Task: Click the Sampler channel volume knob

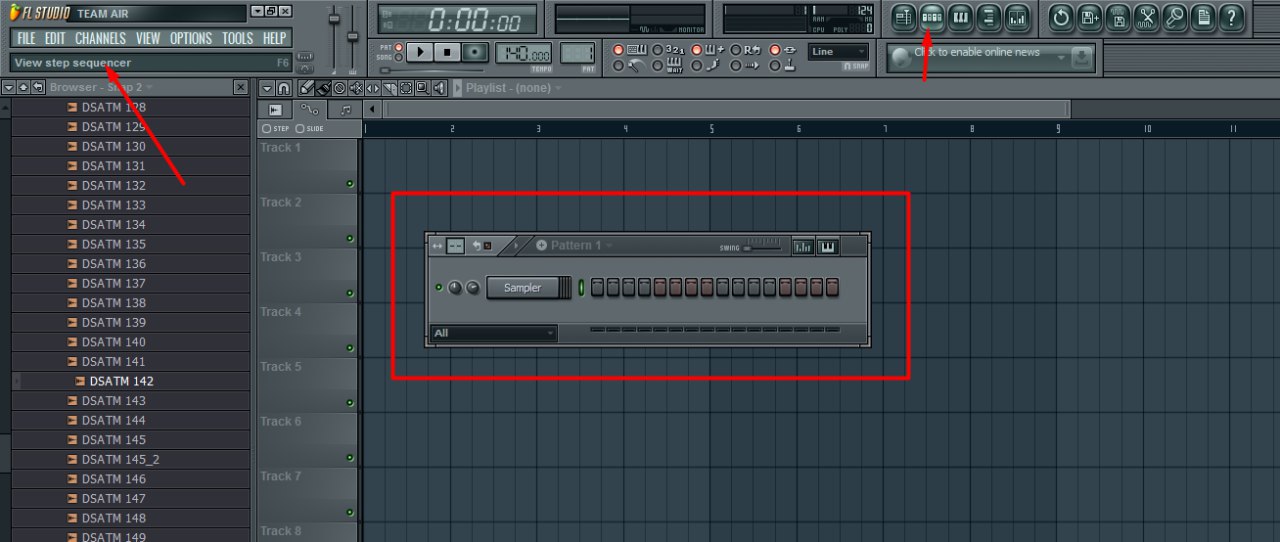Action: coord(473,288)
